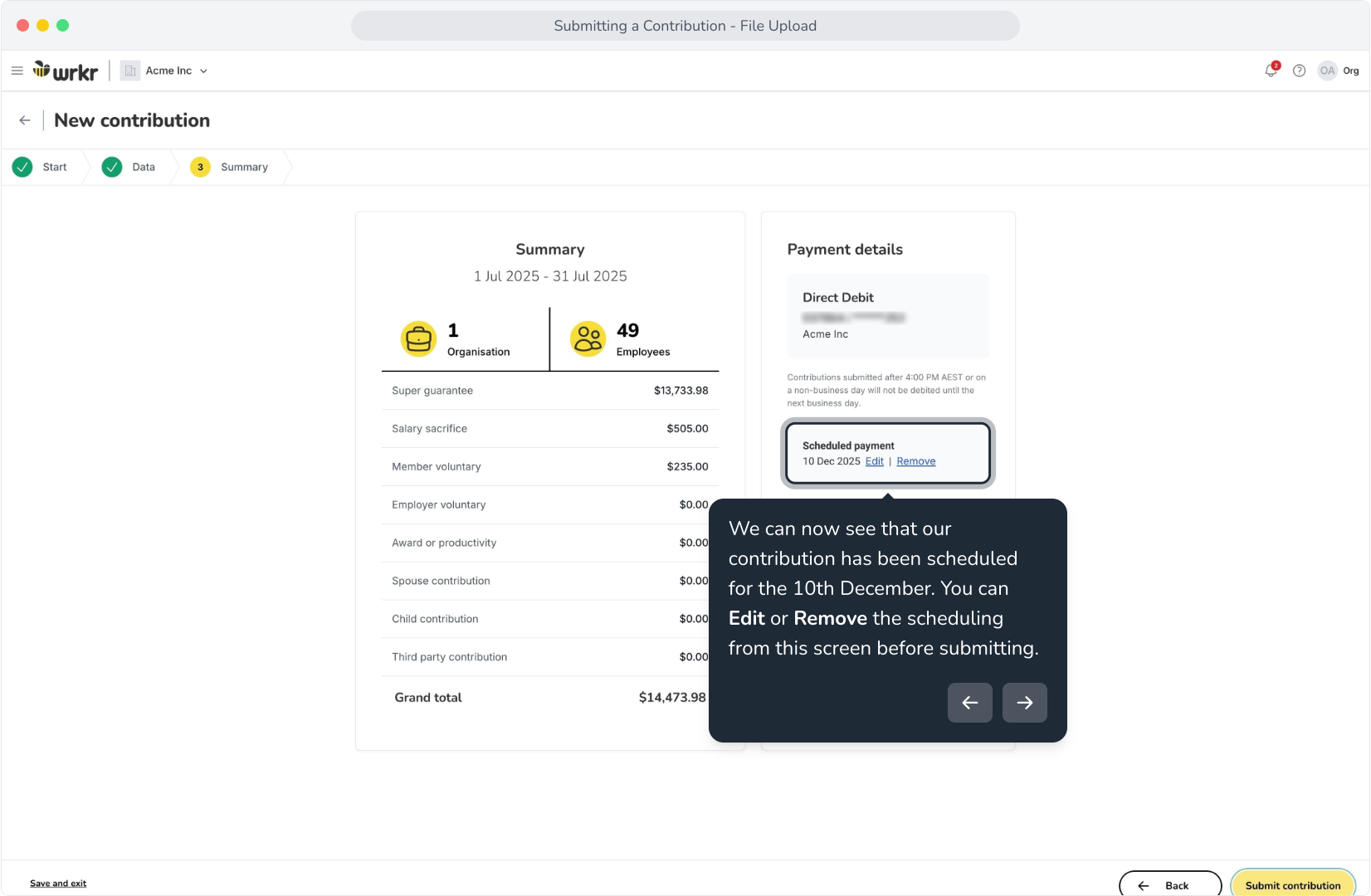Click the Grand total $14,473.98
Image resolution: width=1371 pixels, height=896 pixels.
tap(672, 698)
